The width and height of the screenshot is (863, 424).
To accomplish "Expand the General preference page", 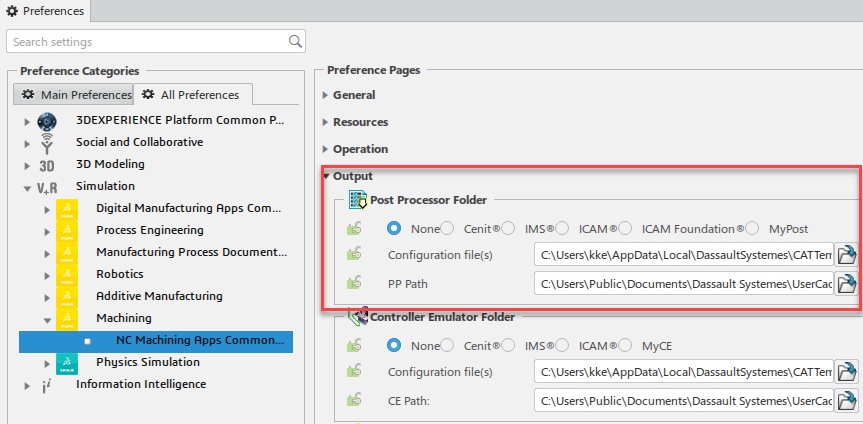I will (325, 95).
